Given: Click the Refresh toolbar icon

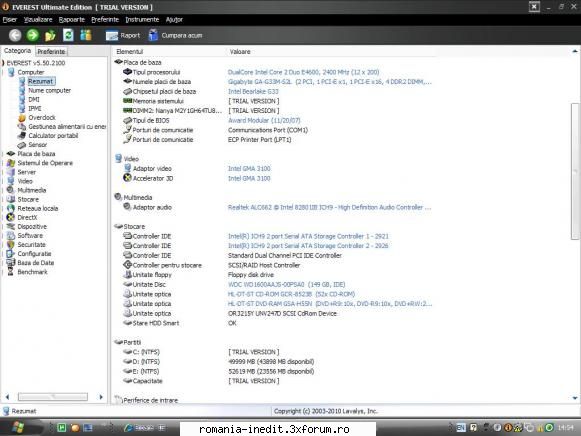Looking at the screenshot, I should click(68, 35).
